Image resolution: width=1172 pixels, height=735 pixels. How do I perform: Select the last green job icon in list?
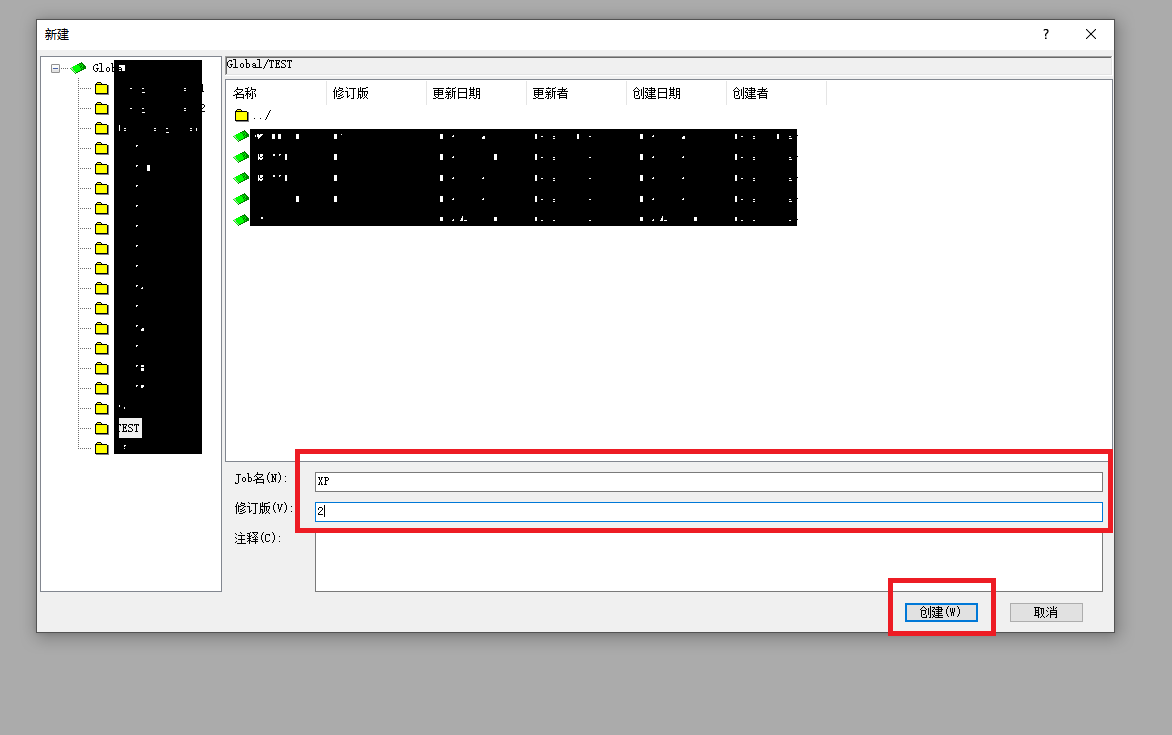(241, 220)
